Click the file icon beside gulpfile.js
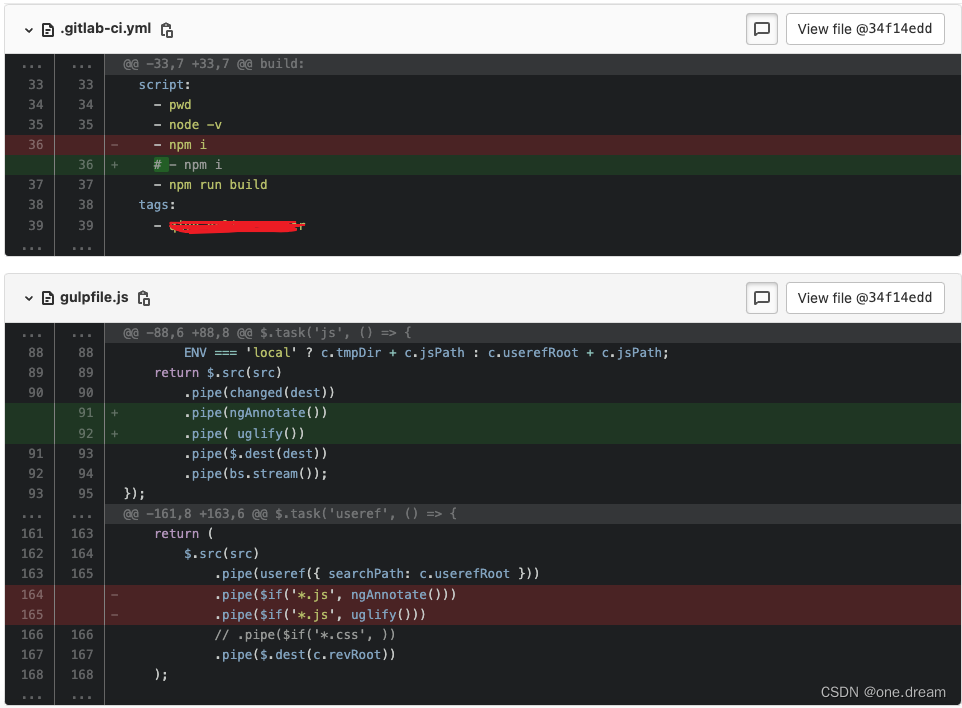 [47, 298]
